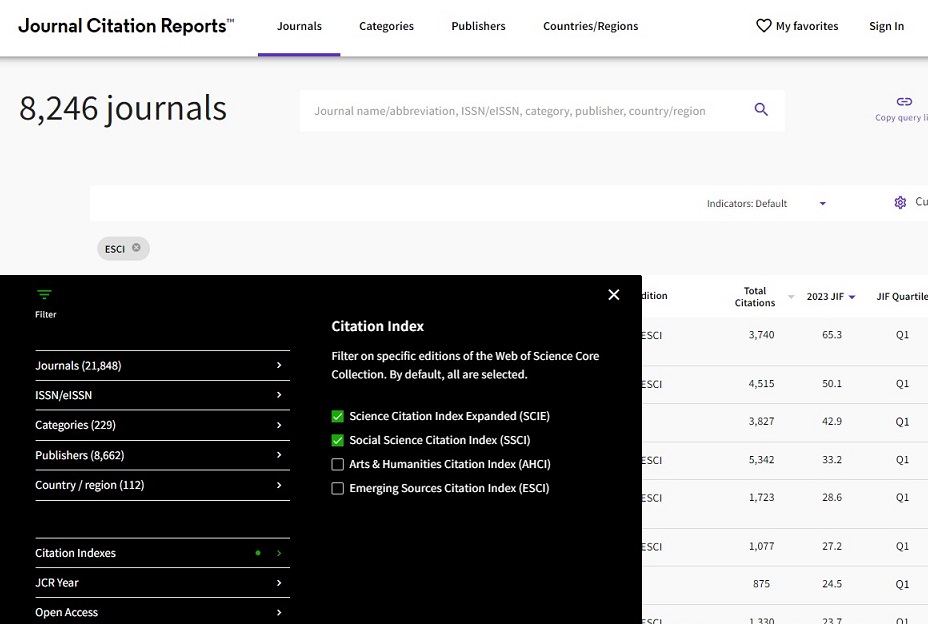Open the Countries/Regions tab
The height and width of the screenshot is (624, 928).
590,26
